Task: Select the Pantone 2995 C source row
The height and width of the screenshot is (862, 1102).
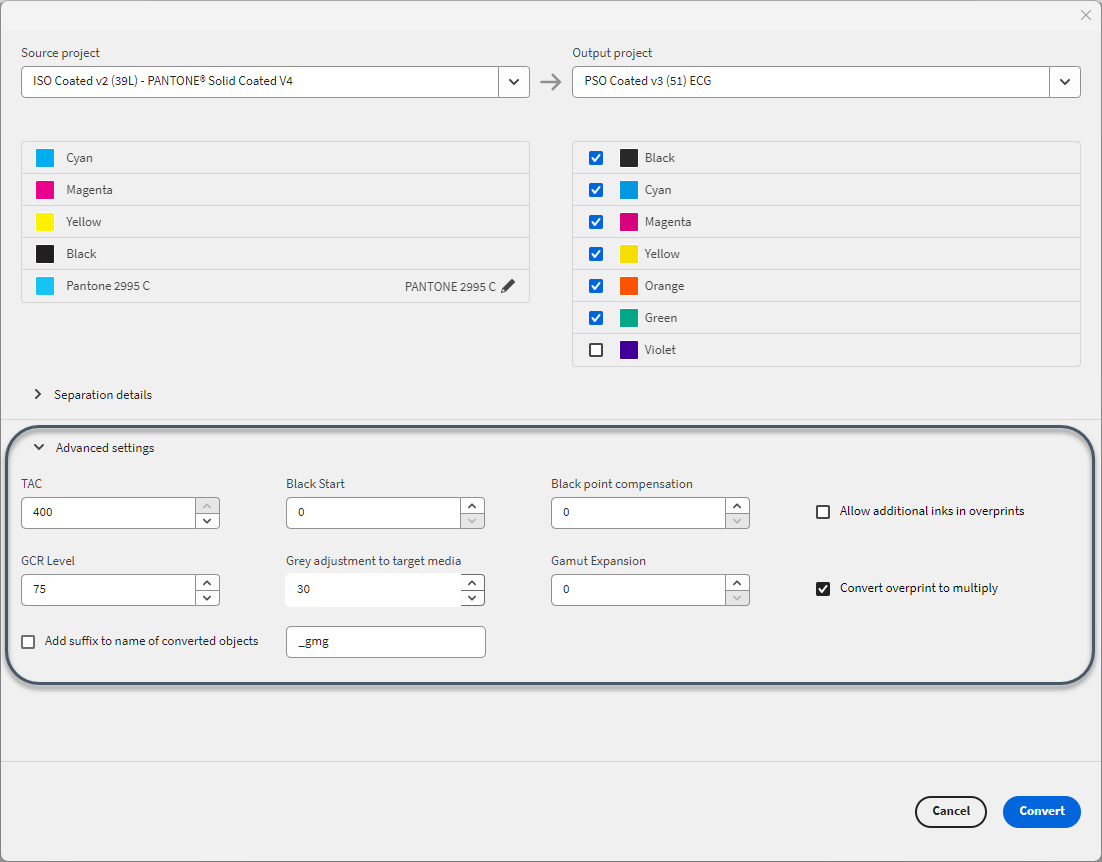Action: 276,286
